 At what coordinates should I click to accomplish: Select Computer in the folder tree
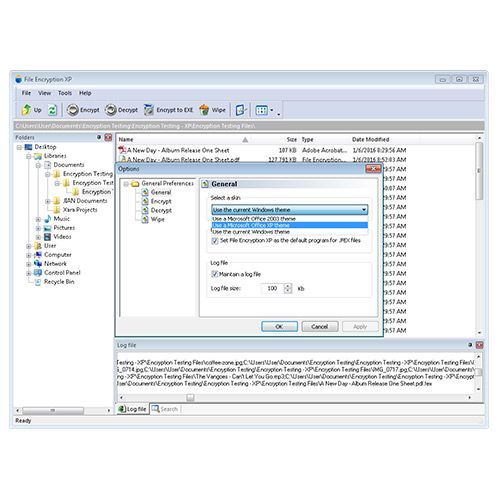pyautogui.click(x=58, y=255)
